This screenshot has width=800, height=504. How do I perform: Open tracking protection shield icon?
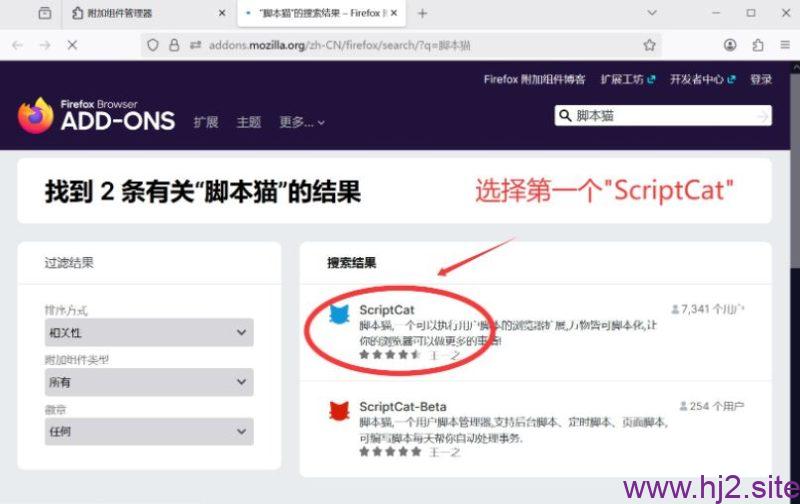click(153, 45)
